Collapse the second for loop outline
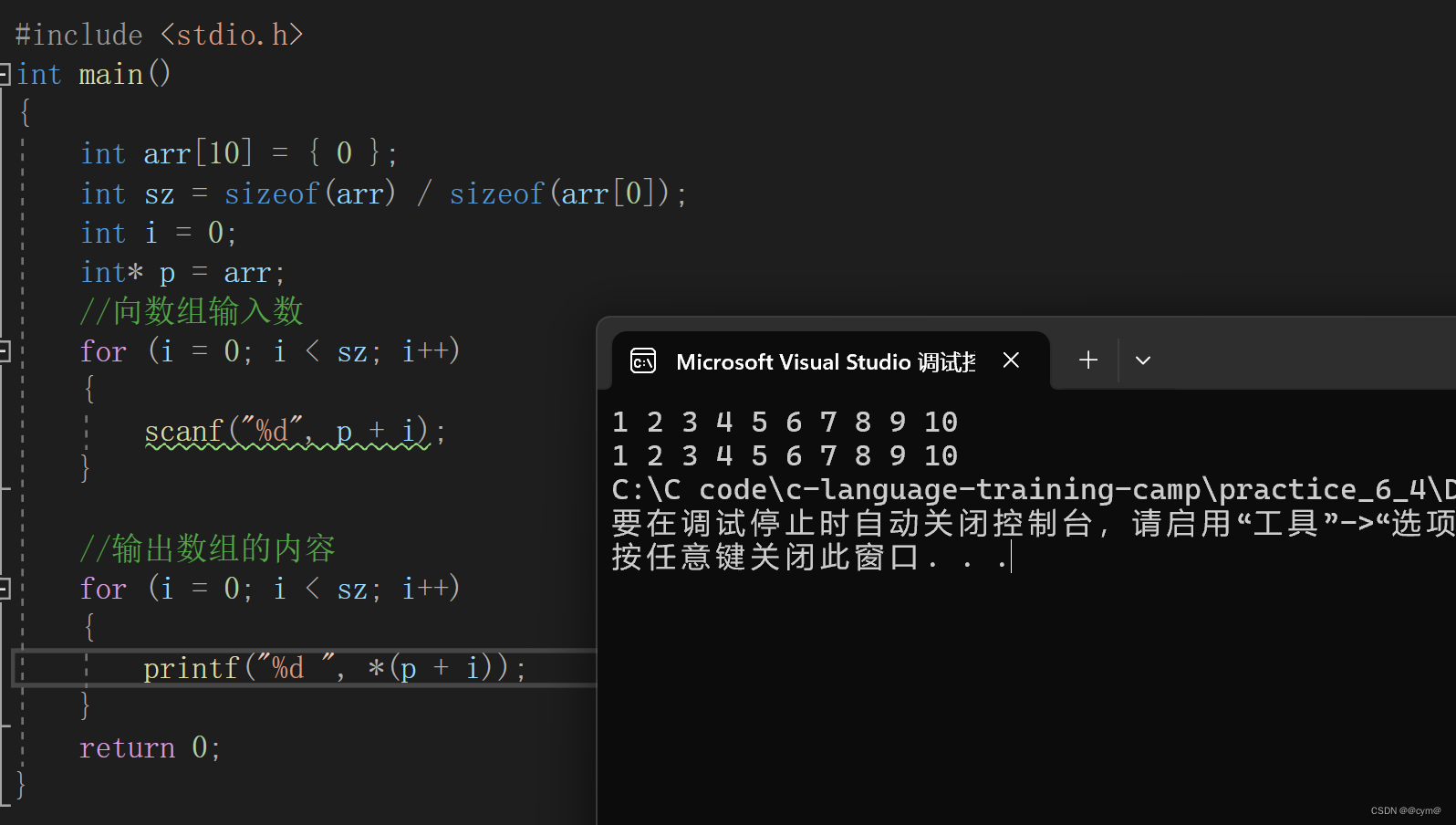1456x825 pixels. [x=5, y=588]
